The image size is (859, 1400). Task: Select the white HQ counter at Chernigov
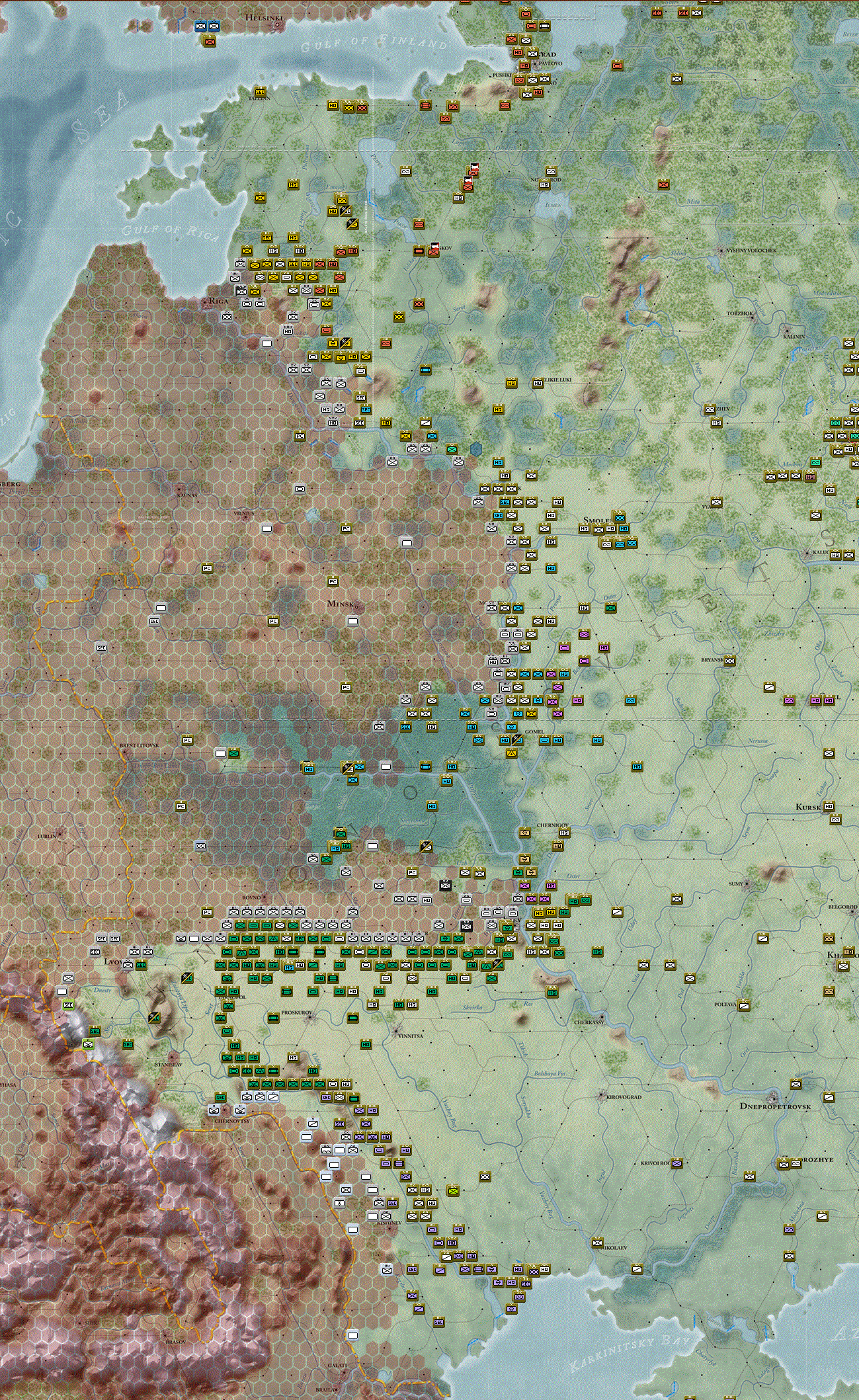coord(564,833)
